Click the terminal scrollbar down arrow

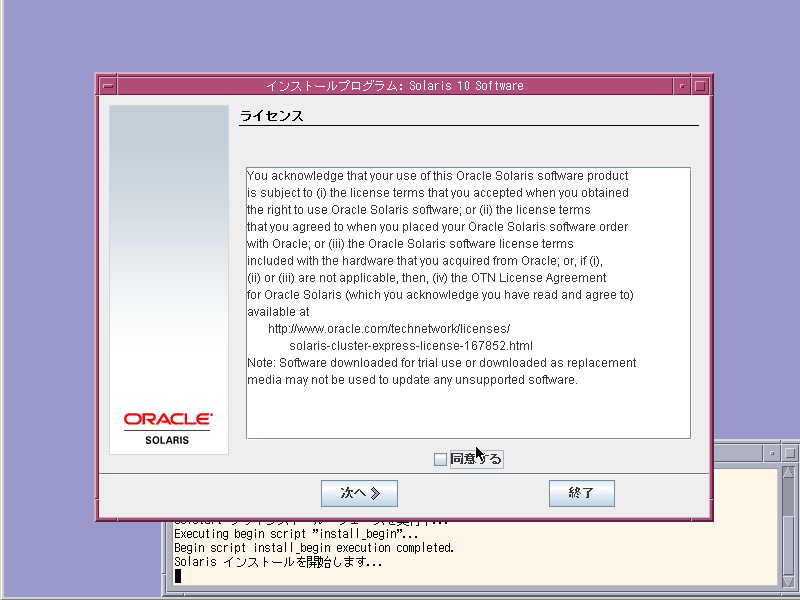click(x=788, y=581)
